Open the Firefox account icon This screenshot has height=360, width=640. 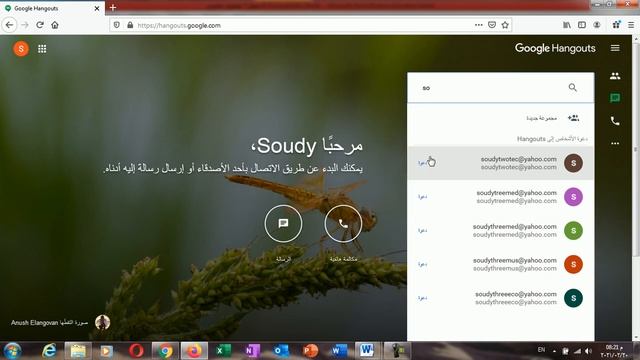click(597, 25)
